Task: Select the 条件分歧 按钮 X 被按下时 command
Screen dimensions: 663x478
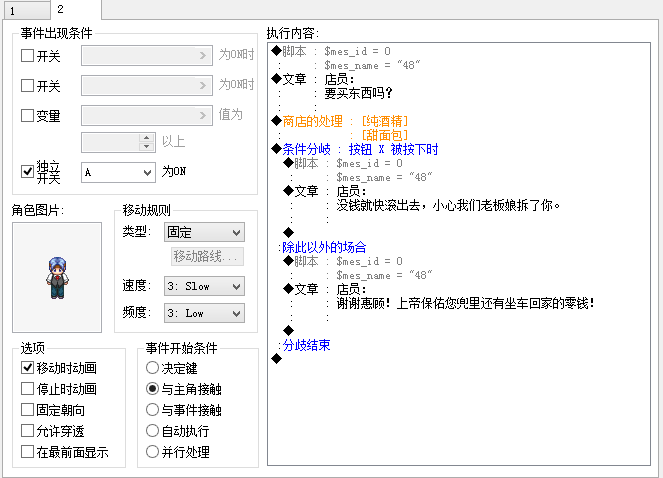Action: [355, 149]
